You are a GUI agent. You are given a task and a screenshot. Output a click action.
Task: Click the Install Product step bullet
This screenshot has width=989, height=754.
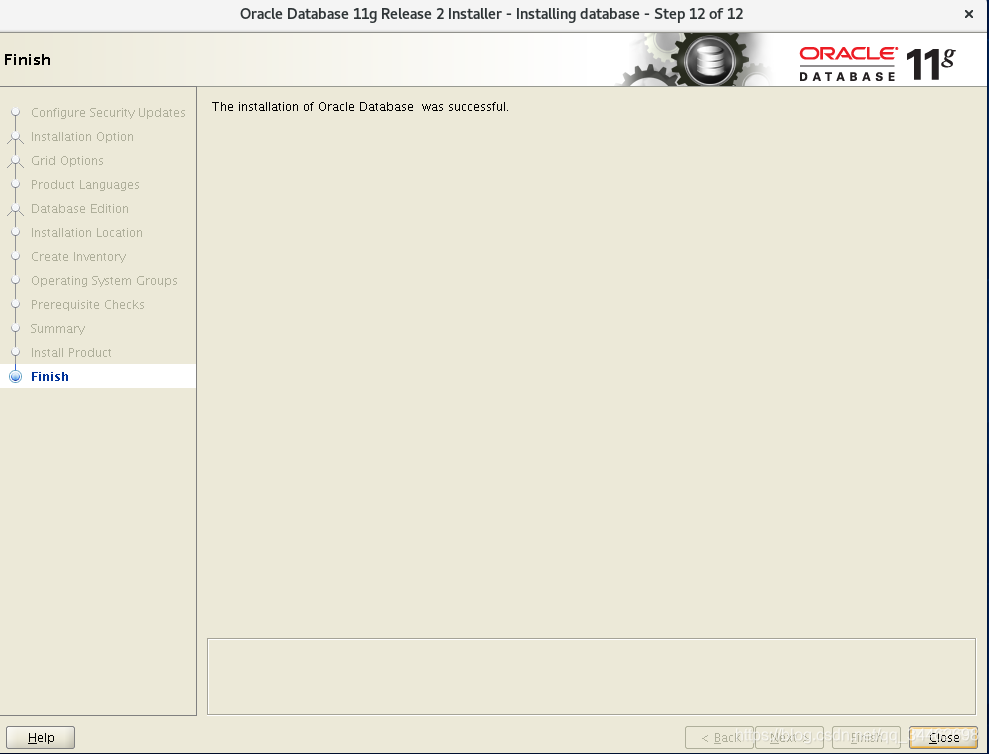point(16,352)
